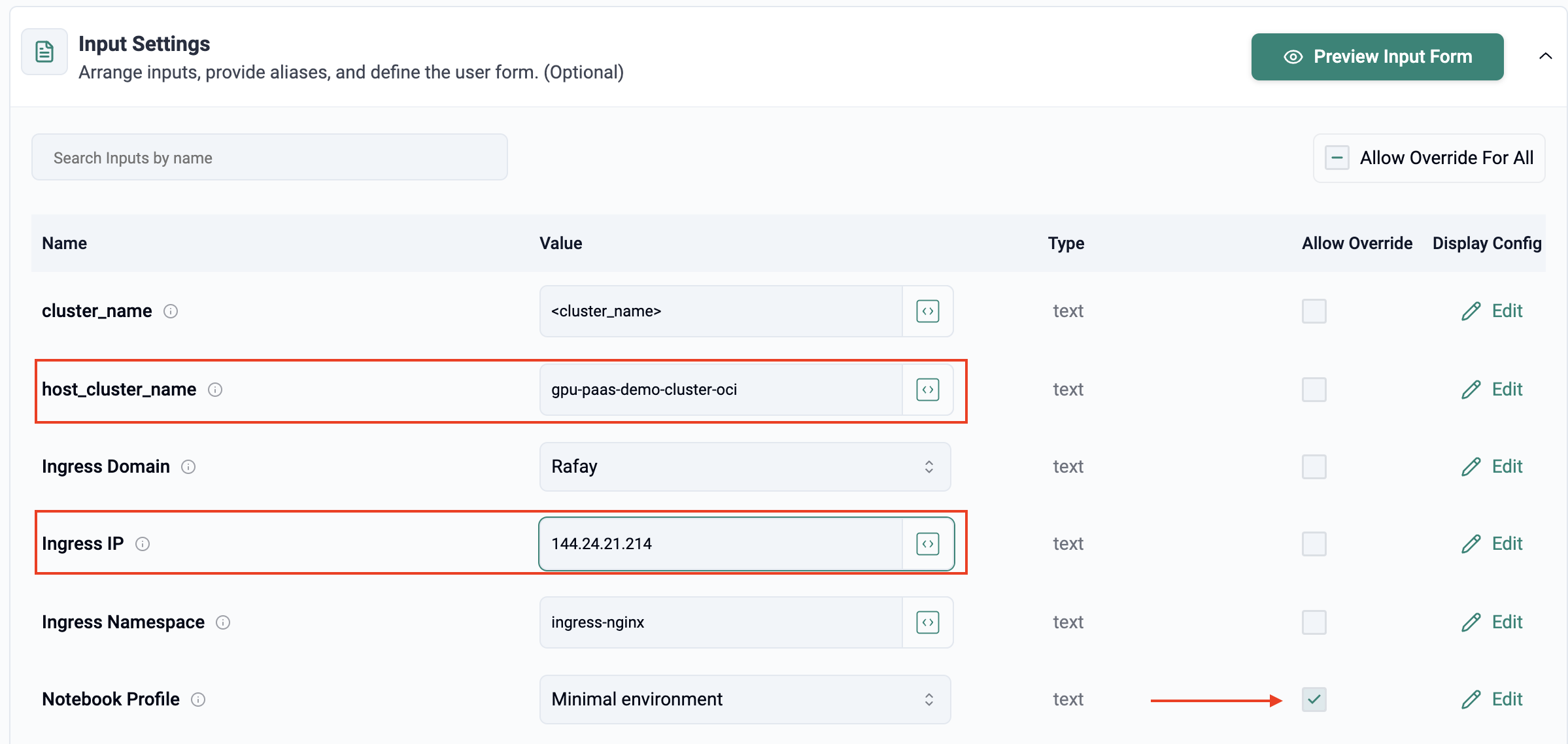Click info icon next to cluster_name
Image resolution: width=1568 pixels, height=744 pixels.
[171, 311]
